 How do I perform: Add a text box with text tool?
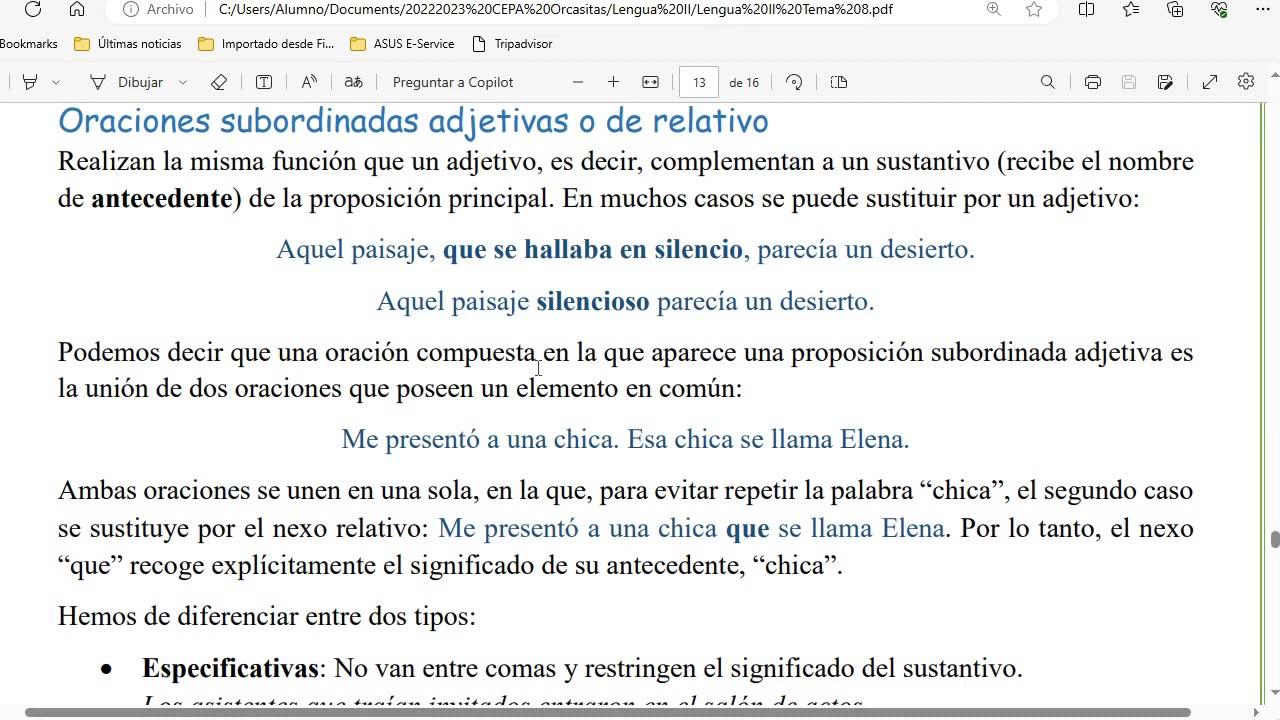click(x=264, y=82)
